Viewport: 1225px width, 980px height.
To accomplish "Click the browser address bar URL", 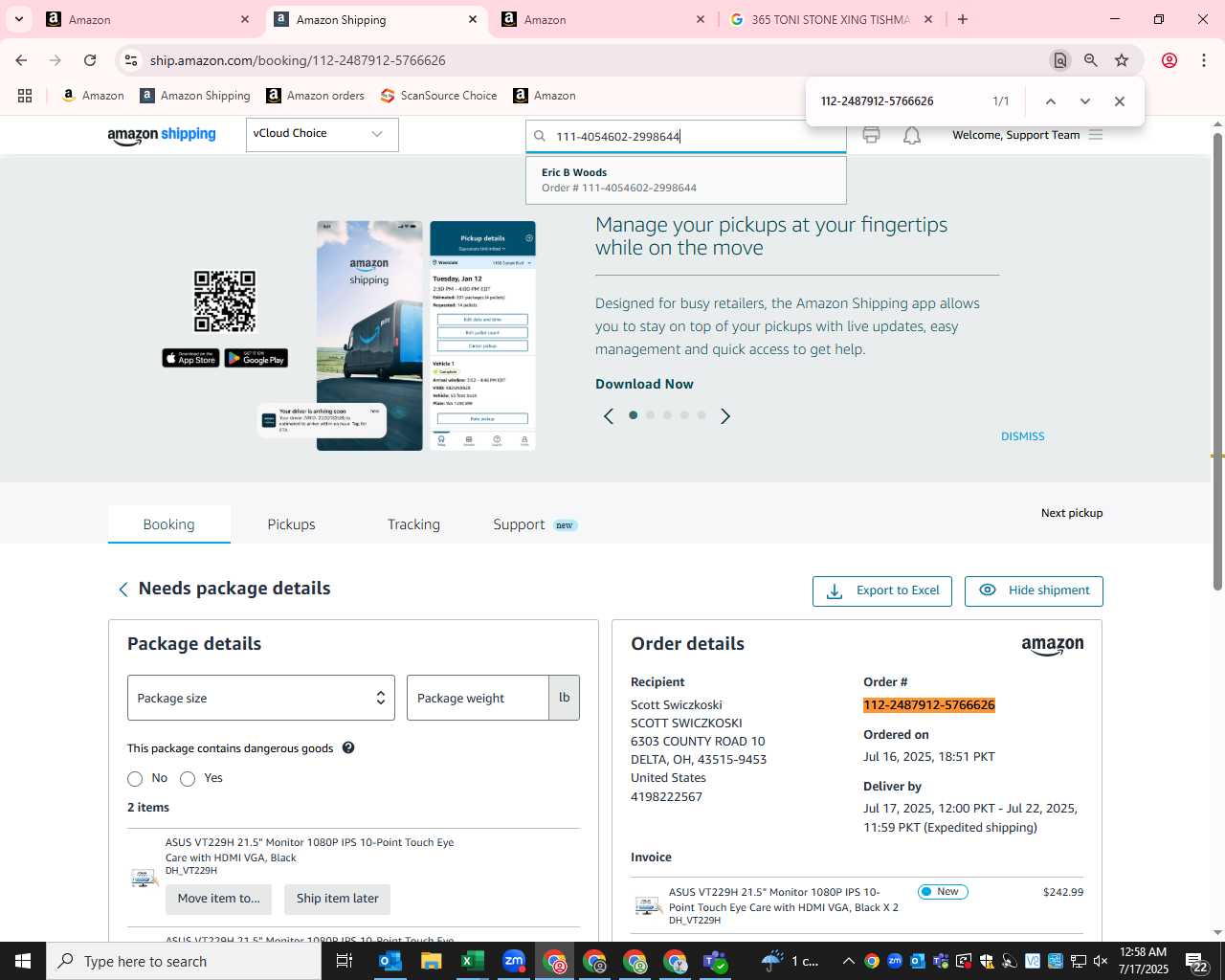I will point(298,60).
